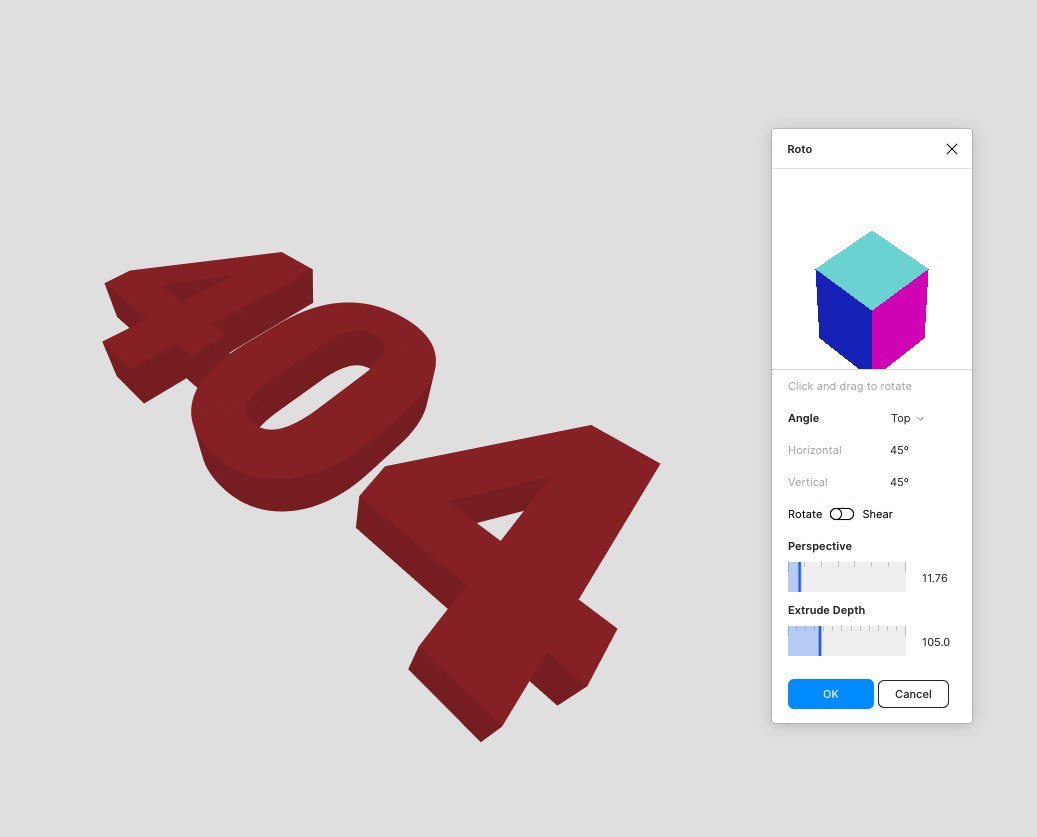Viewport: 1037px width, 837px height.
Task: Click the Extrude Depth value 105.0
Action: click(935, 642)
